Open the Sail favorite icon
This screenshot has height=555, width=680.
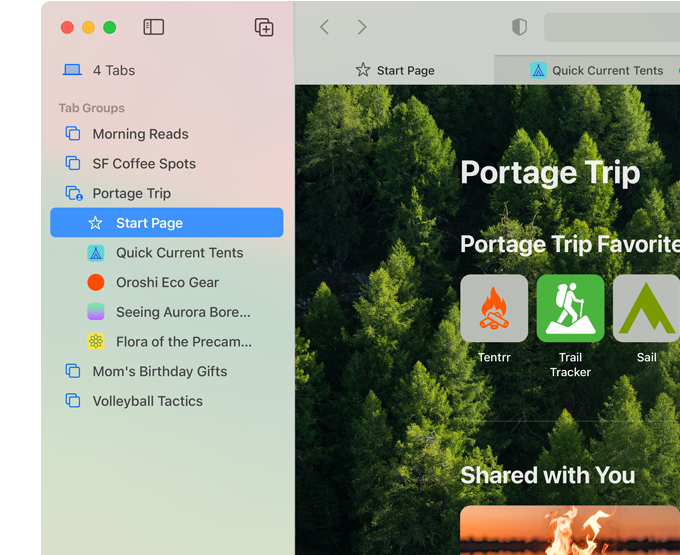pyautogui.click(x=646, y=308)
